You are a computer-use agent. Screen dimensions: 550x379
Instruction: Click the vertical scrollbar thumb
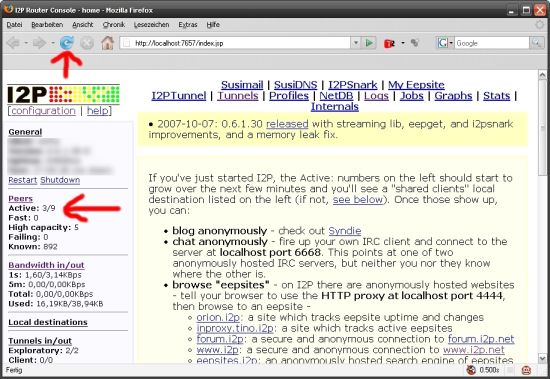pos(542,128)
